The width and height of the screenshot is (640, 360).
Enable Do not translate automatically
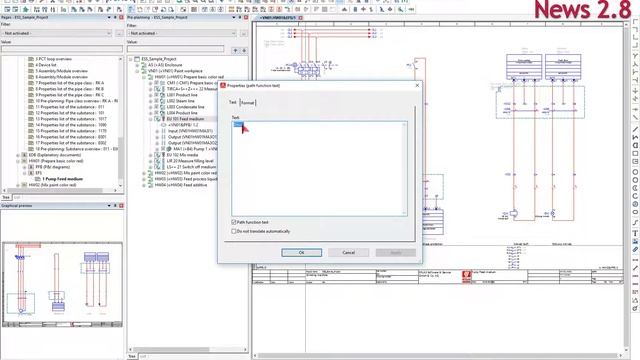pos(234,231)
